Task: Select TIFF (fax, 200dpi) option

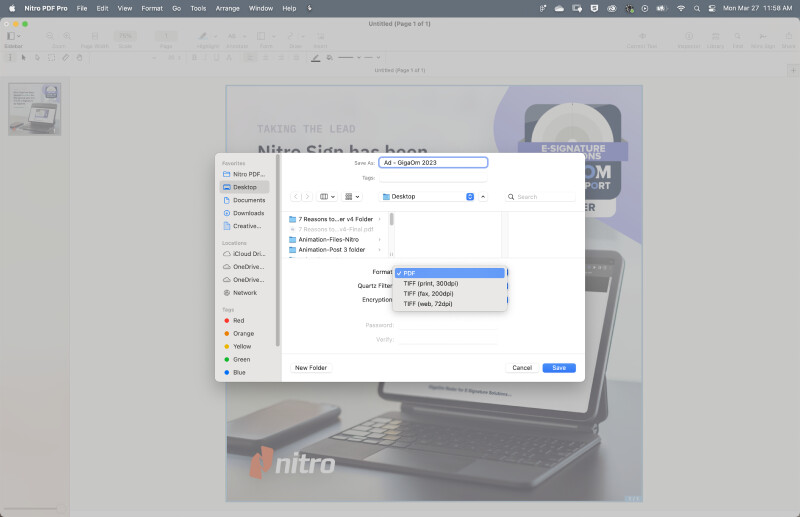Action: pos(428,293)
